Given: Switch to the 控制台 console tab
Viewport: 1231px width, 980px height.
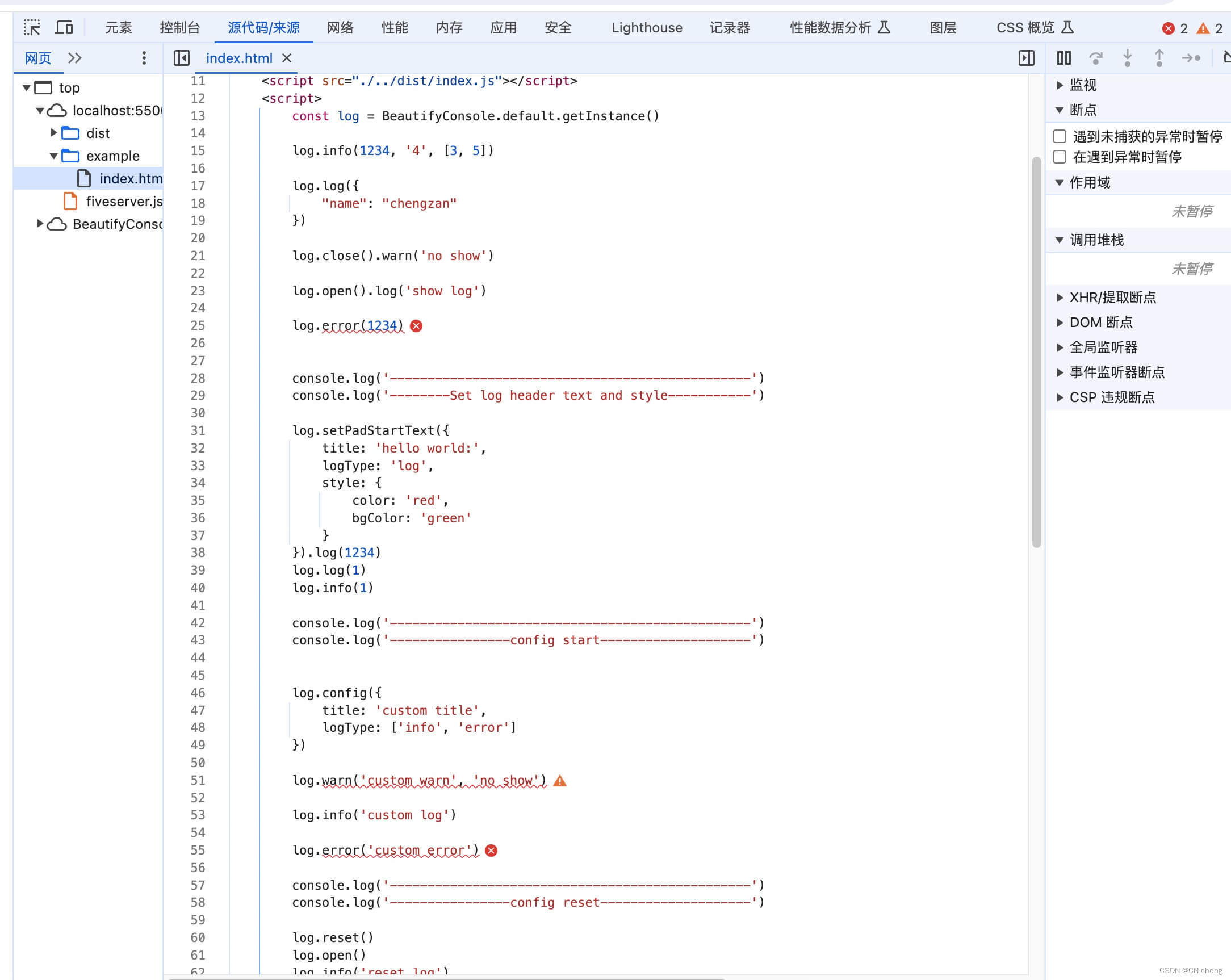Looking at the screenshot, I should pyautogui.click(x=180, y=27).
